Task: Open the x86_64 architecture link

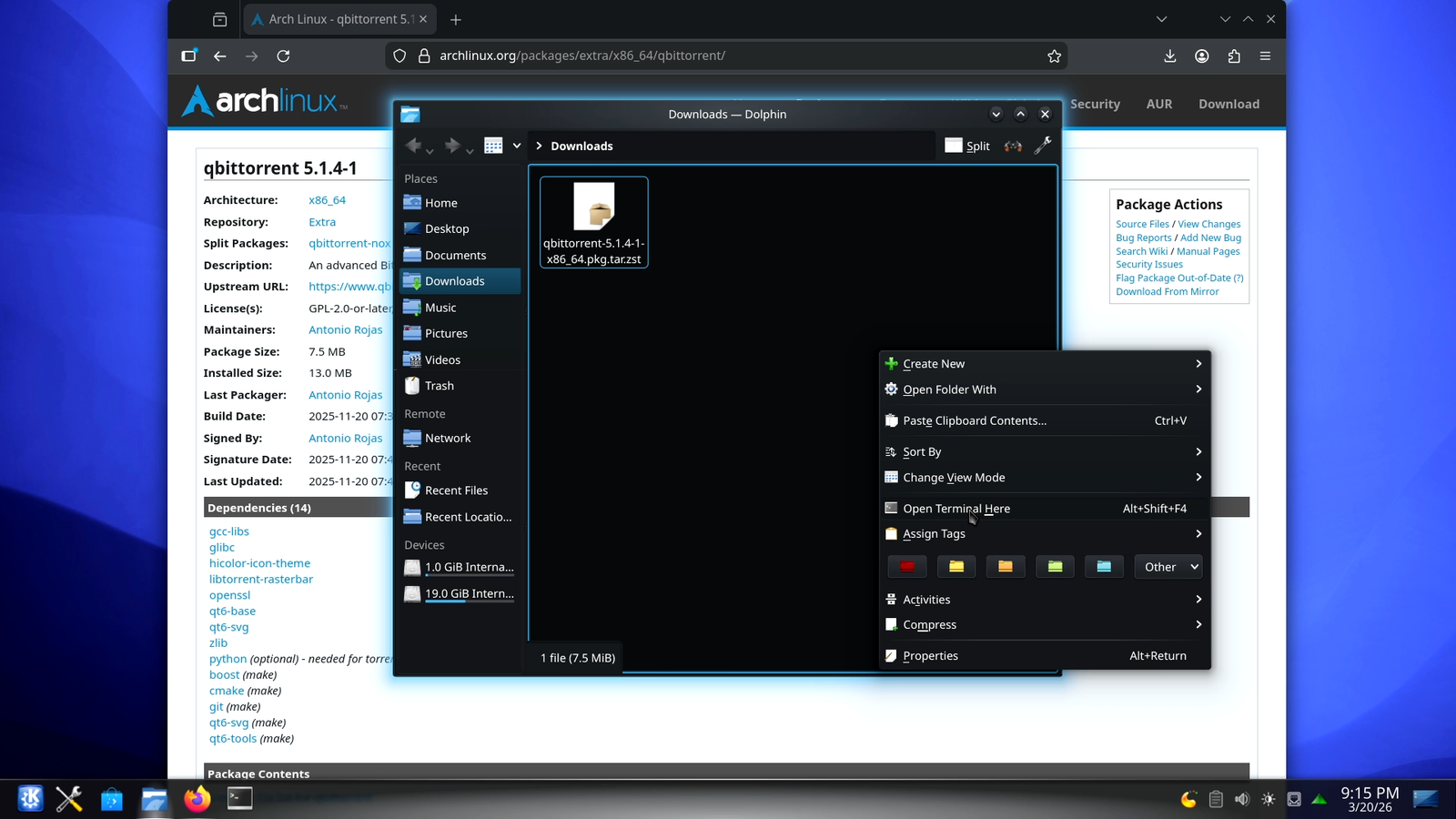Action: [x=327, y=200]
